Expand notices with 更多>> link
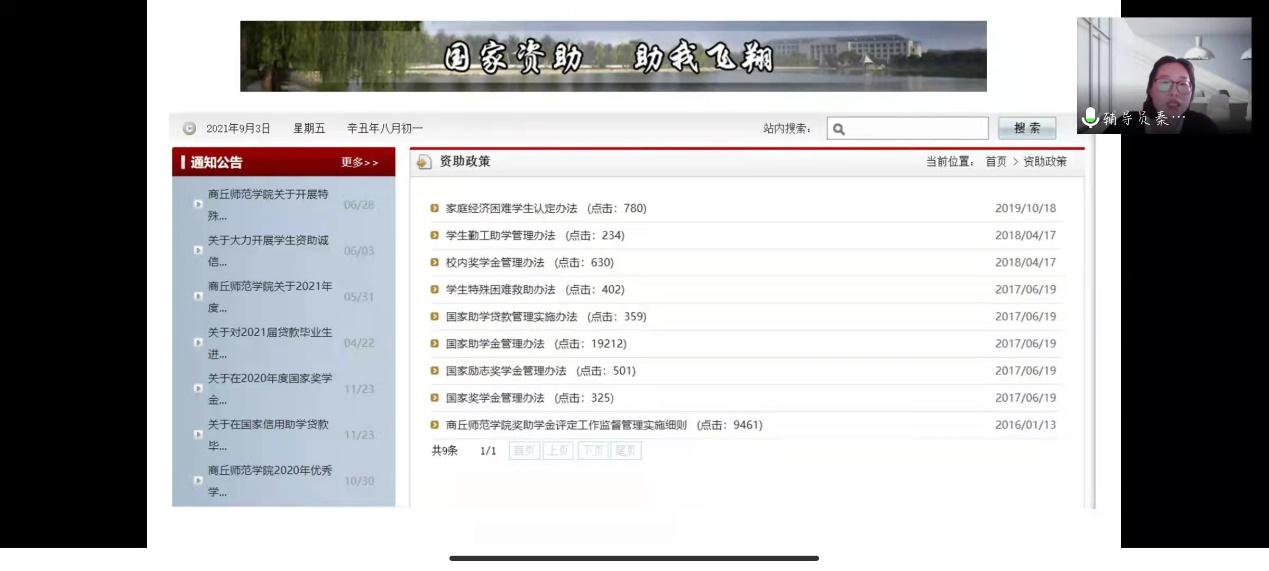 click(360, 163)
